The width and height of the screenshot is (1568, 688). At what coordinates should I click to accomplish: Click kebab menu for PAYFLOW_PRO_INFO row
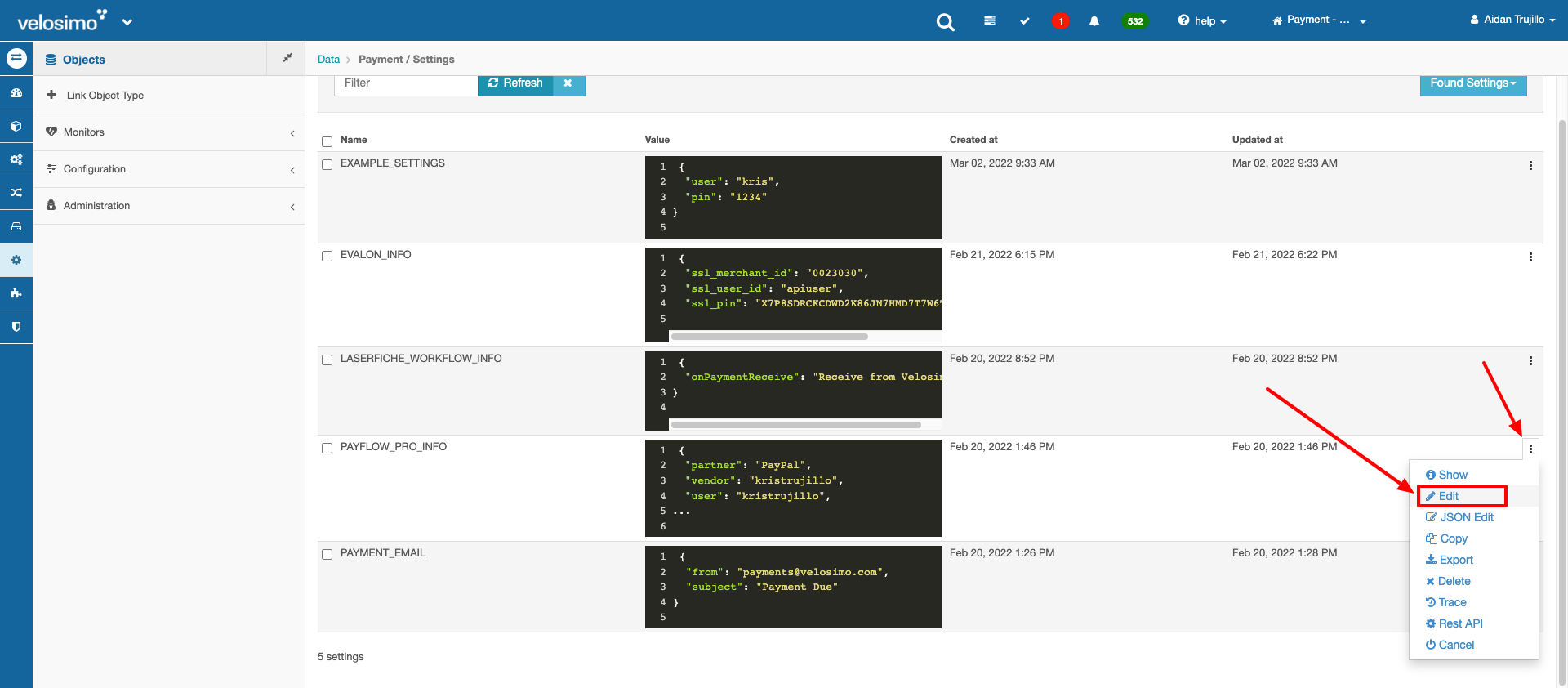[x=1530, y=449]
